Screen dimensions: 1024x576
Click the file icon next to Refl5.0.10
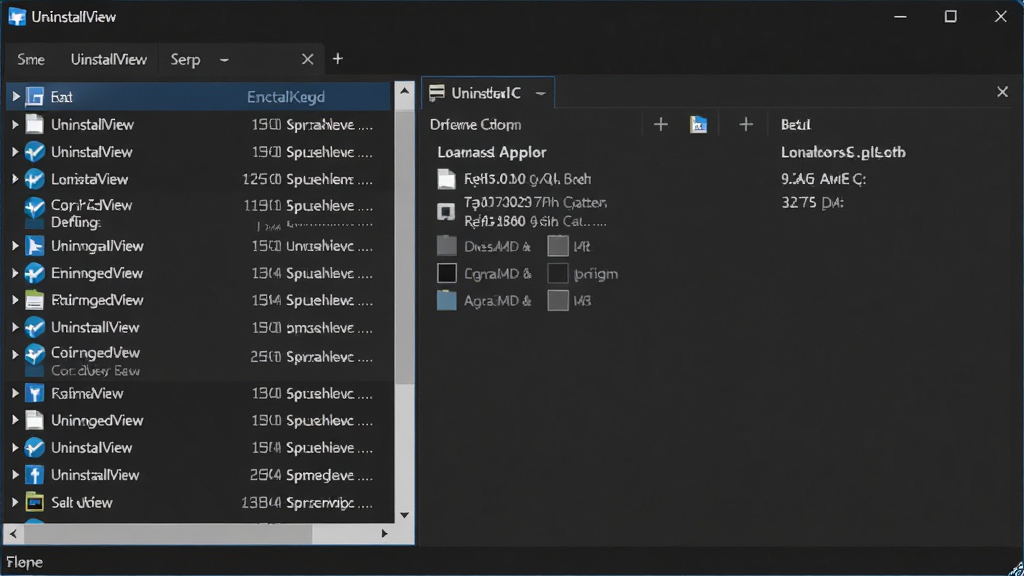[x=446, y=179]
